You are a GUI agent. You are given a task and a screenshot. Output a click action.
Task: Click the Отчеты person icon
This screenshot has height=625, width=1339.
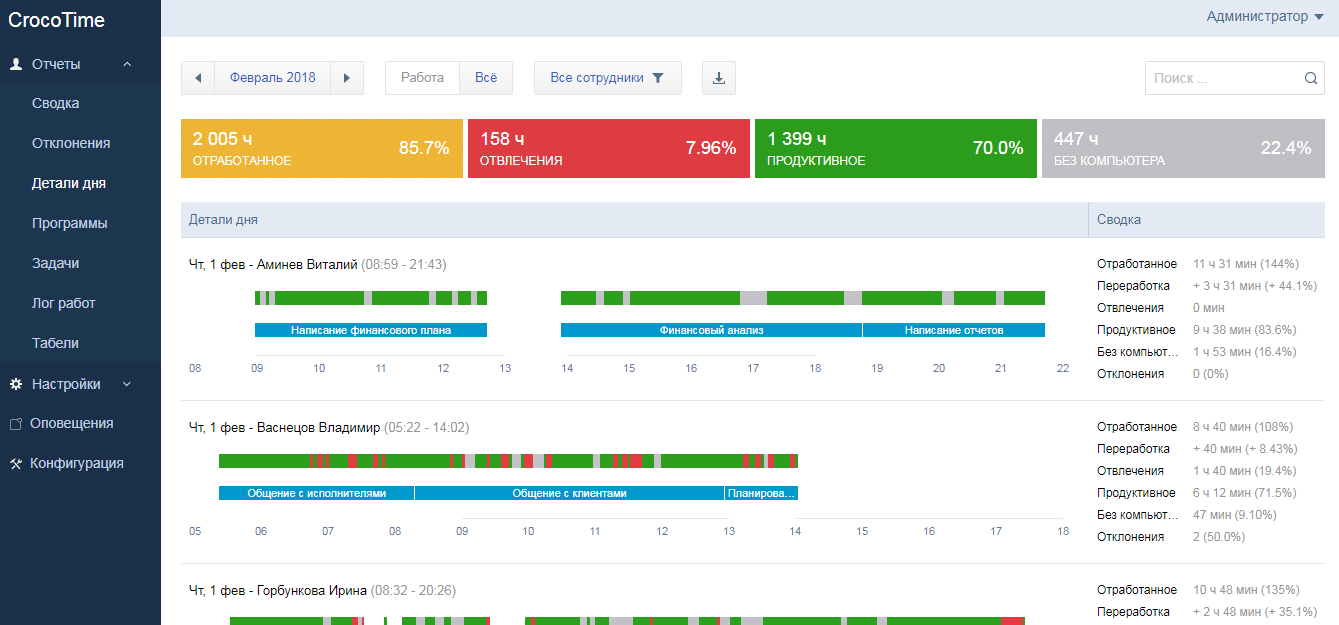click(16, 64)
